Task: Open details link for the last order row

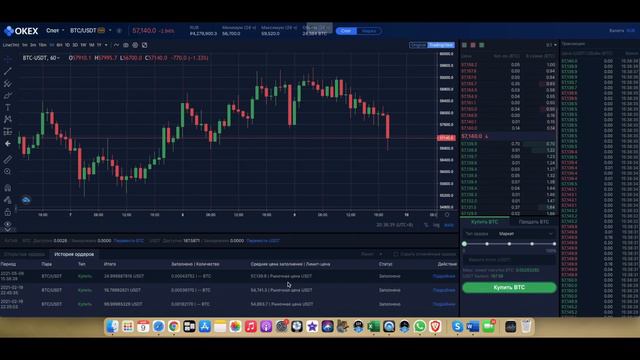Action: [444, 304]
